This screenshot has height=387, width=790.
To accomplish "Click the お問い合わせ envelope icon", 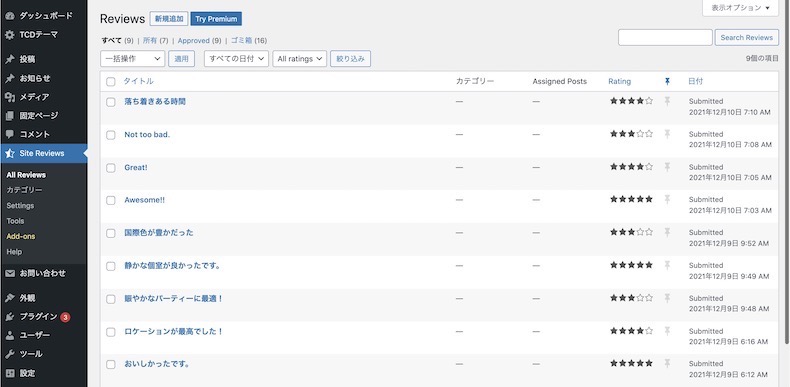I will click(x=10, y=273).
